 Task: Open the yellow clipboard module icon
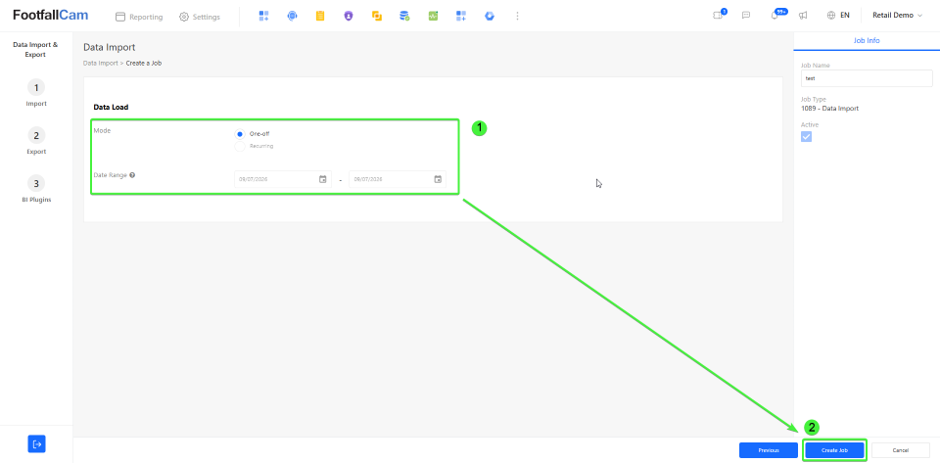(x=320, y=16)
